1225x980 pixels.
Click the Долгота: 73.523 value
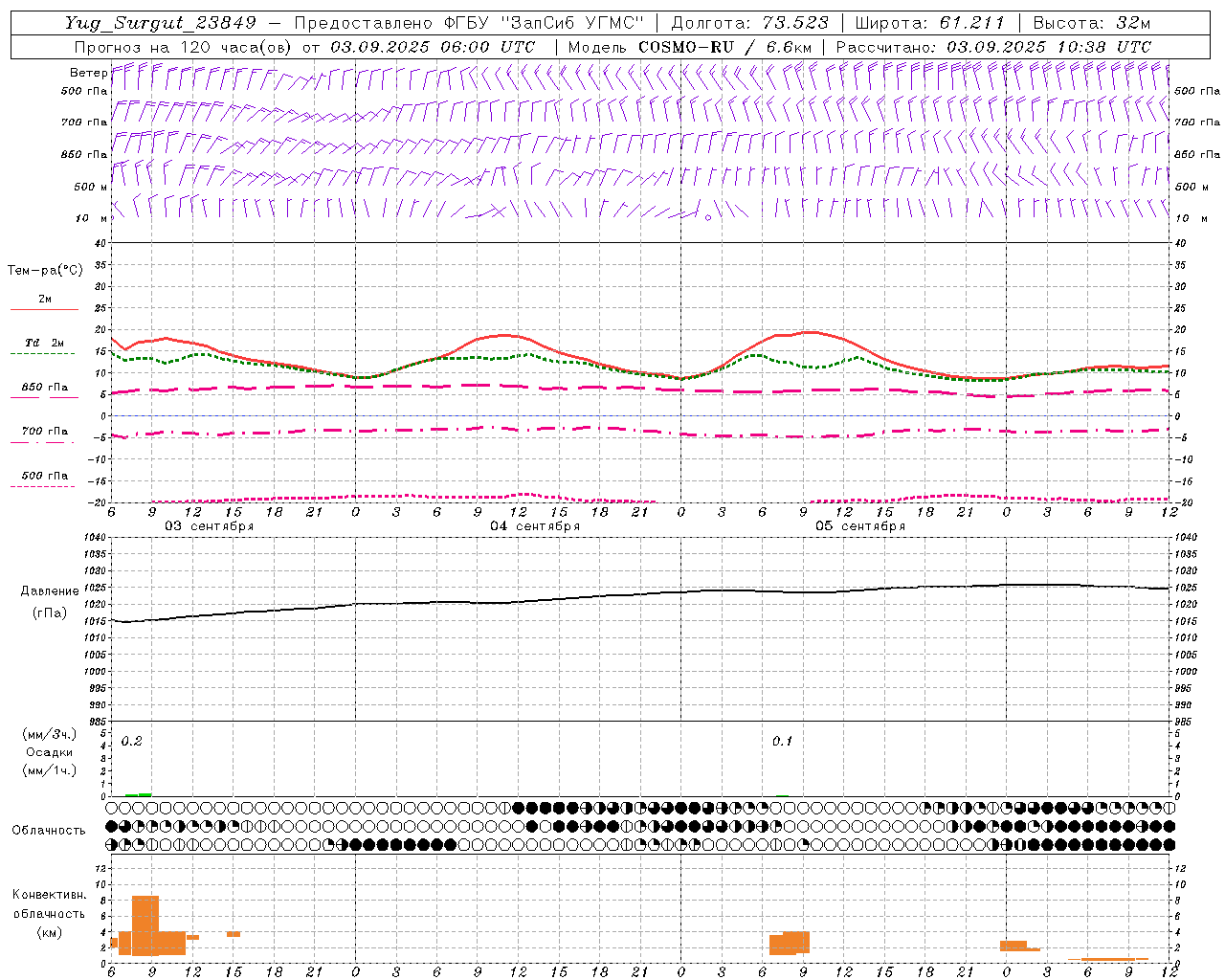[x=749, y=23]
